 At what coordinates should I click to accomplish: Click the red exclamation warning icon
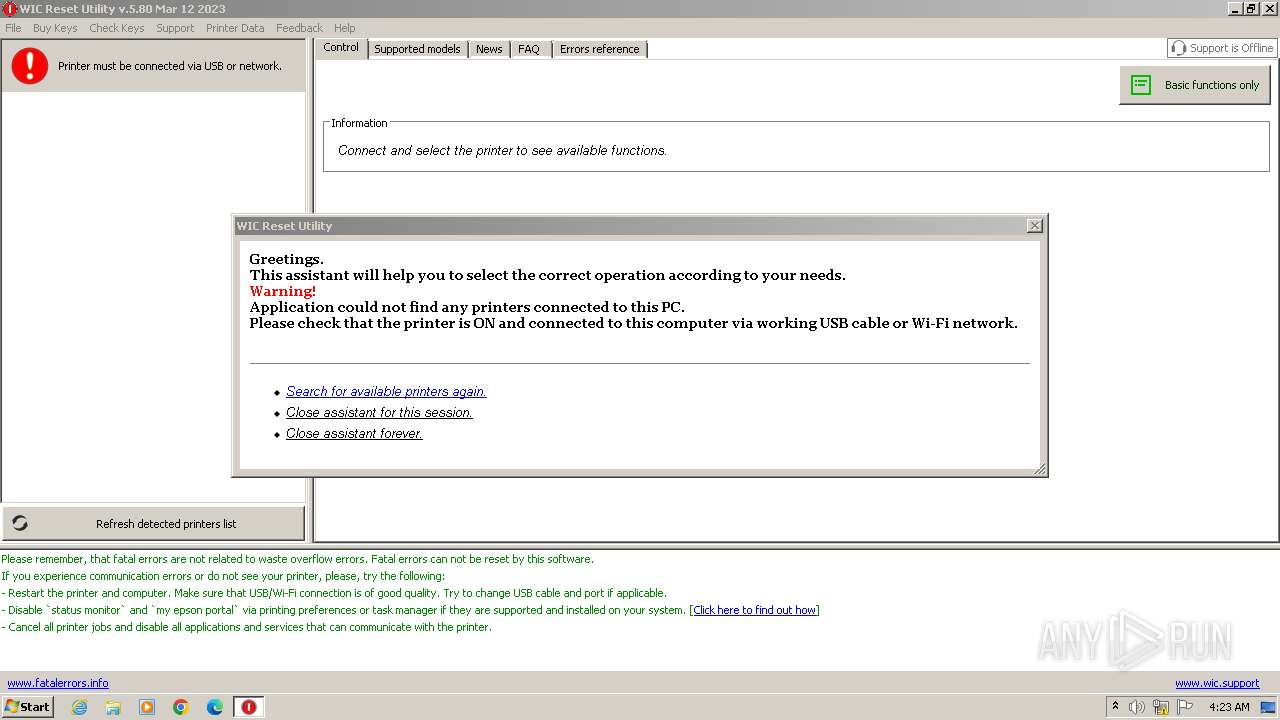30,66
